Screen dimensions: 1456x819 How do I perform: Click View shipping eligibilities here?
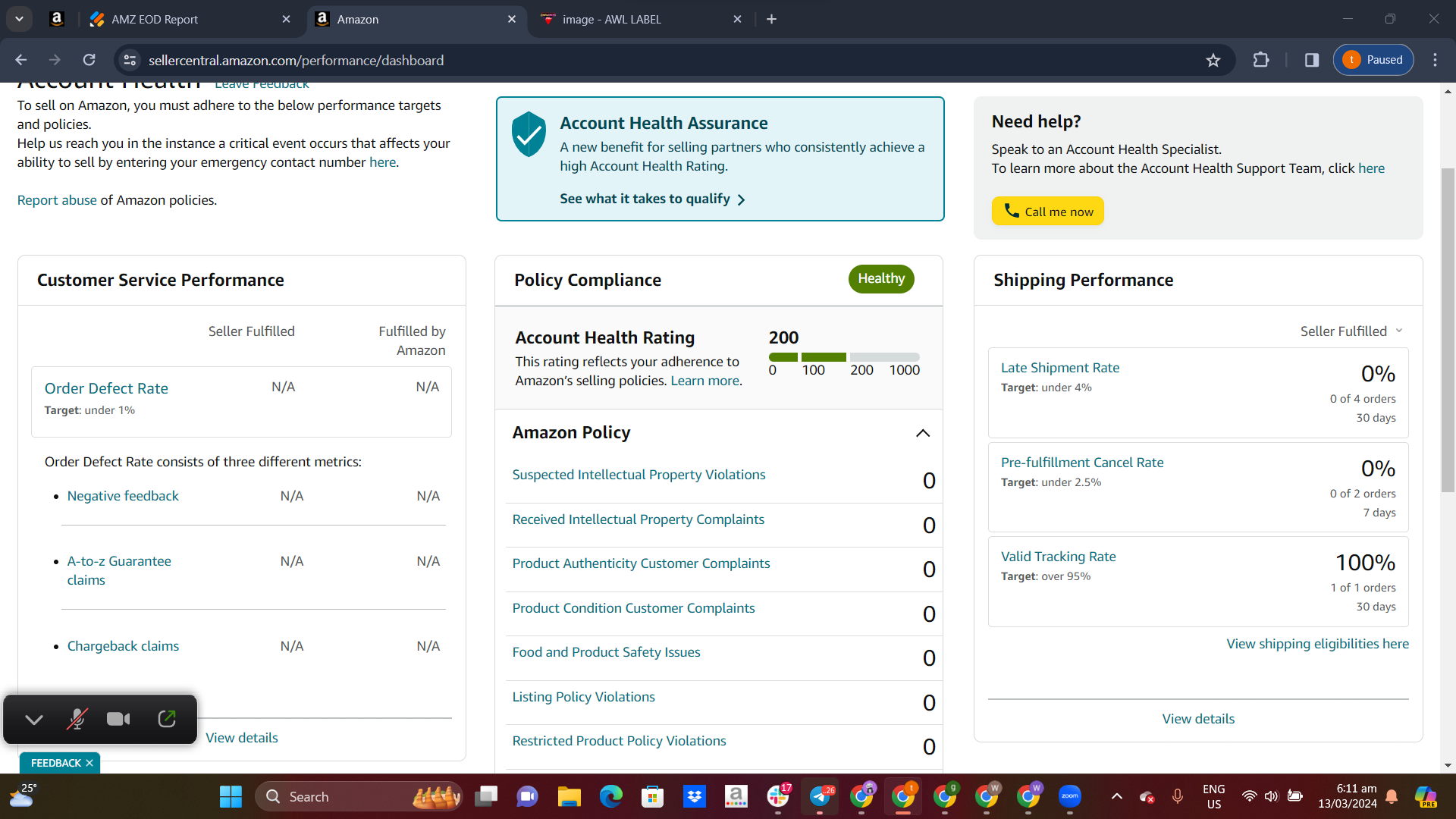click(x=1317, y=644)
